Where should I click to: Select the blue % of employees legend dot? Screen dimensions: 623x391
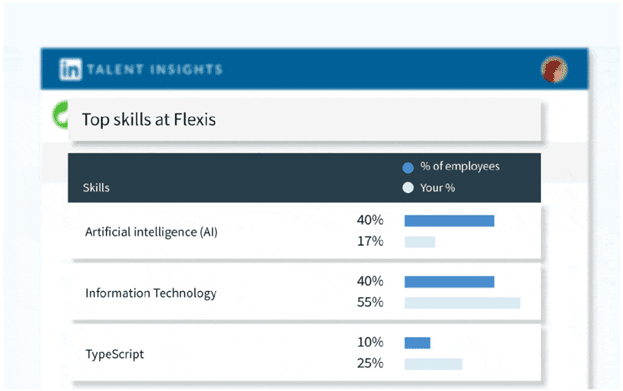click(x=408, y=168)
